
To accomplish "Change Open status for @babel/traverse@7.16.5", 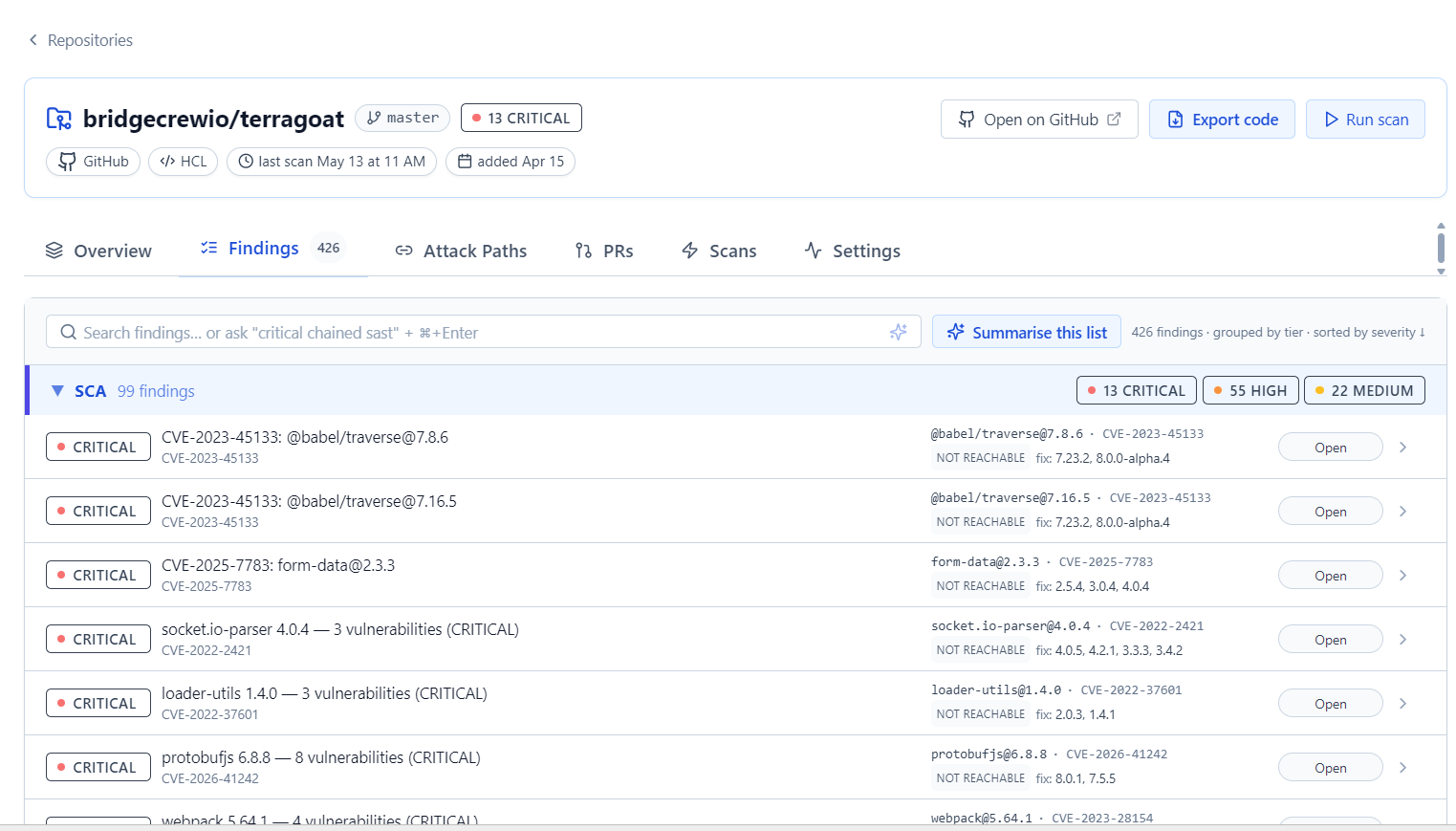I will click(x=1330, y=511).
